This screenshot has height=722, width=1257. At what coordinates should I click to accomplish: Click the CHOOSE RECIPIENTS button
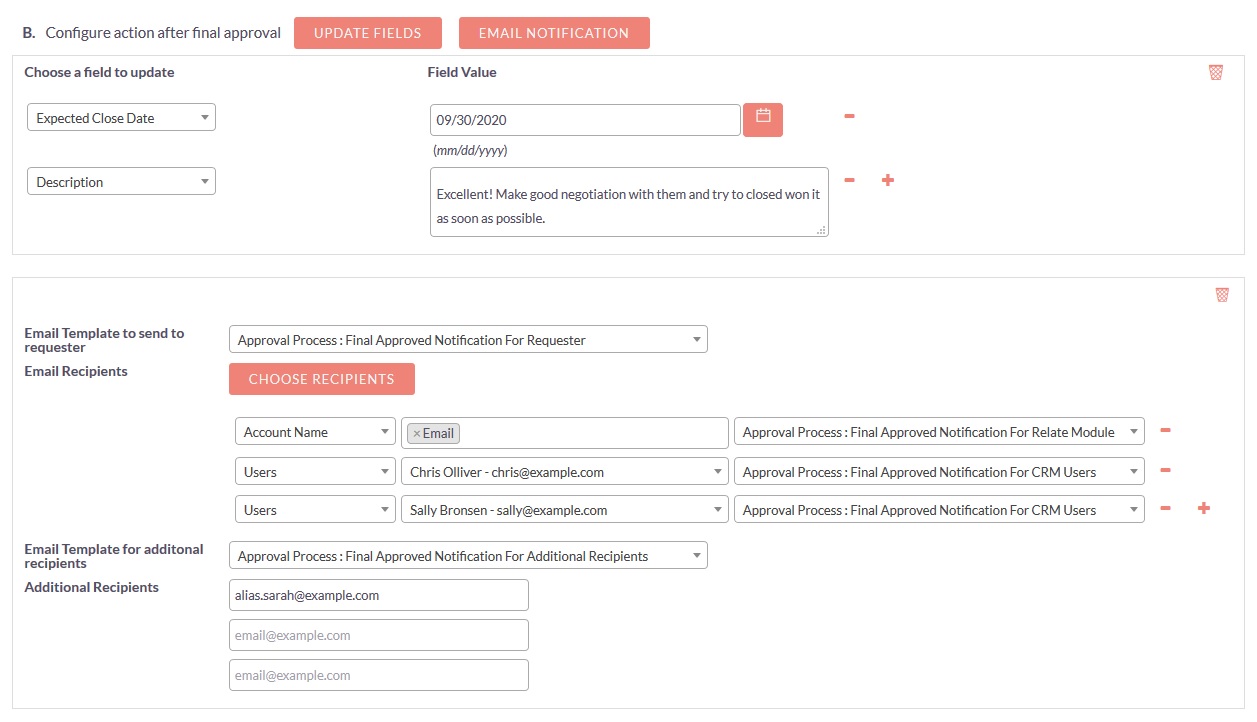(322, 379)
